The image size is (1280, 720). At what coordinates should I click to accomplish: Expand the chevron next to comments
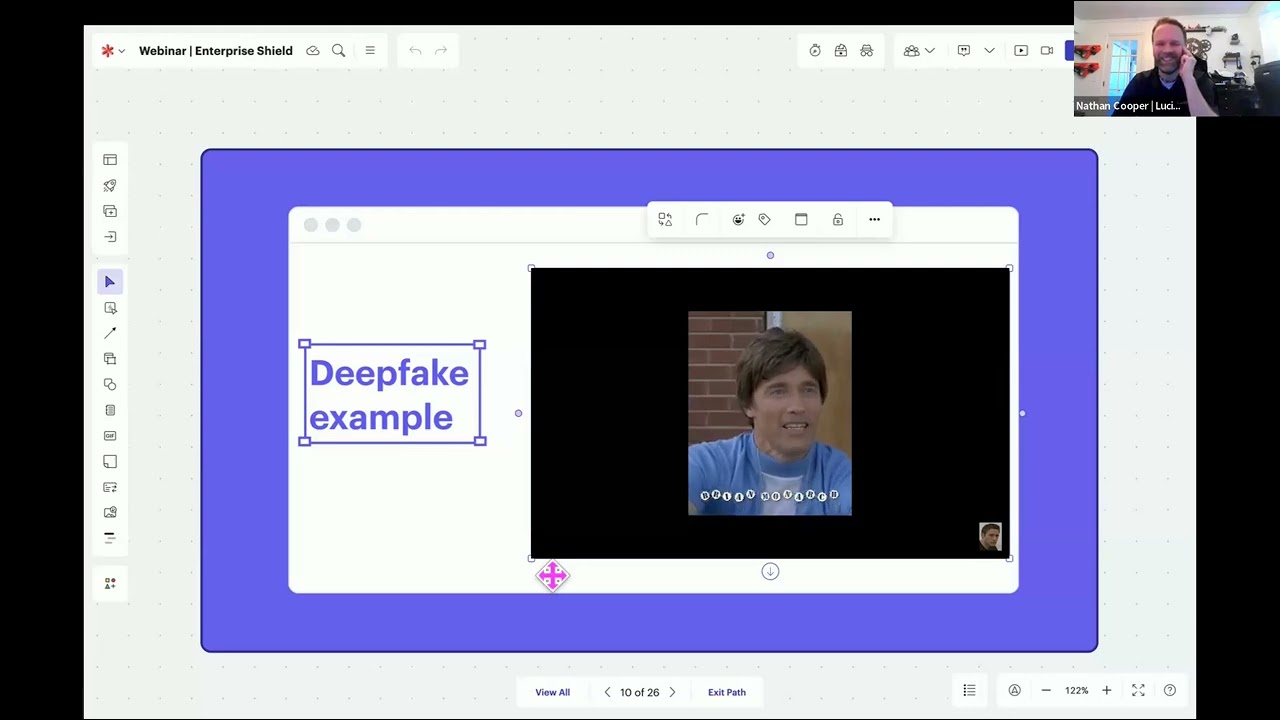(x=989, y=51)
